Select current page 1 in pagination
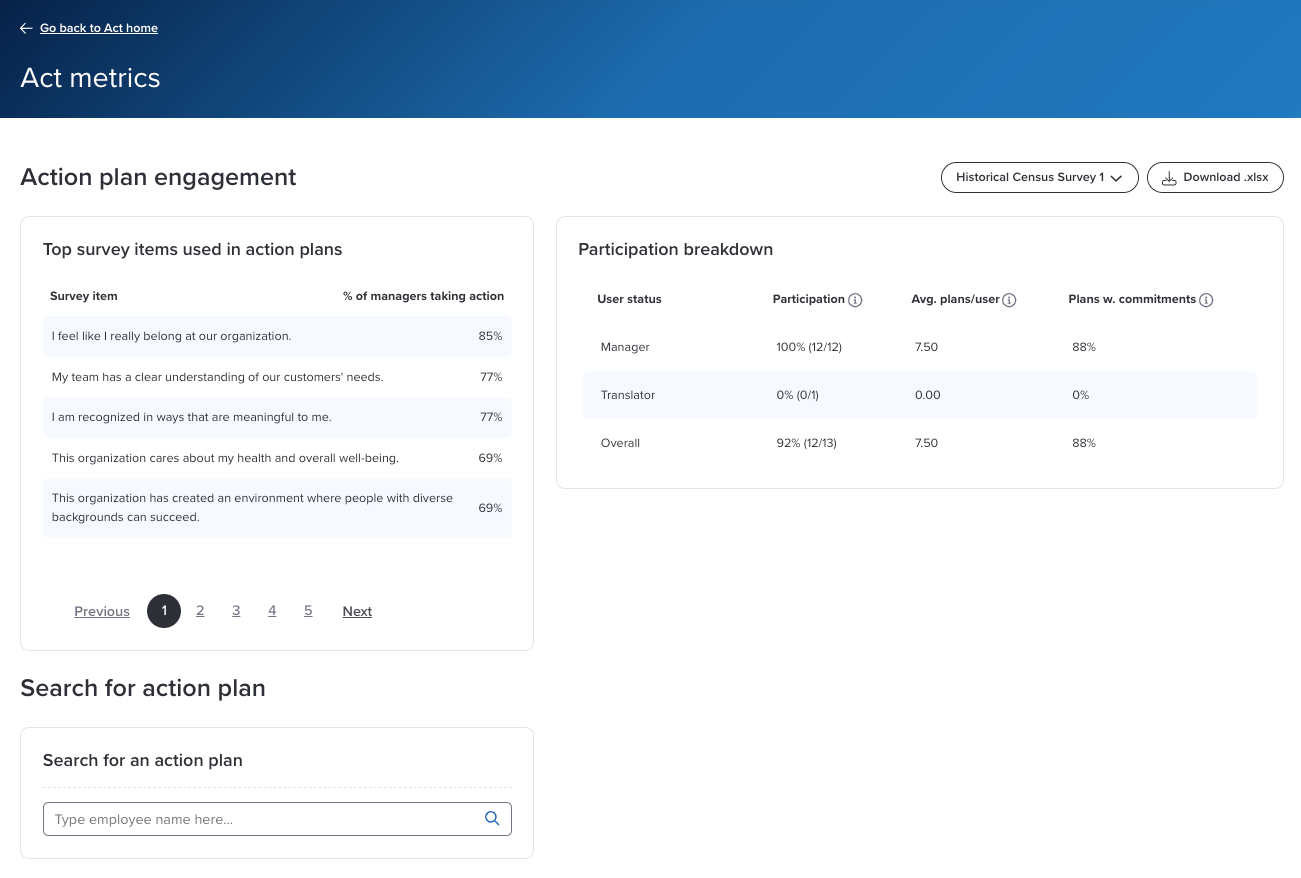Screen dimensions: 1301x878 (x=164, y=611)
